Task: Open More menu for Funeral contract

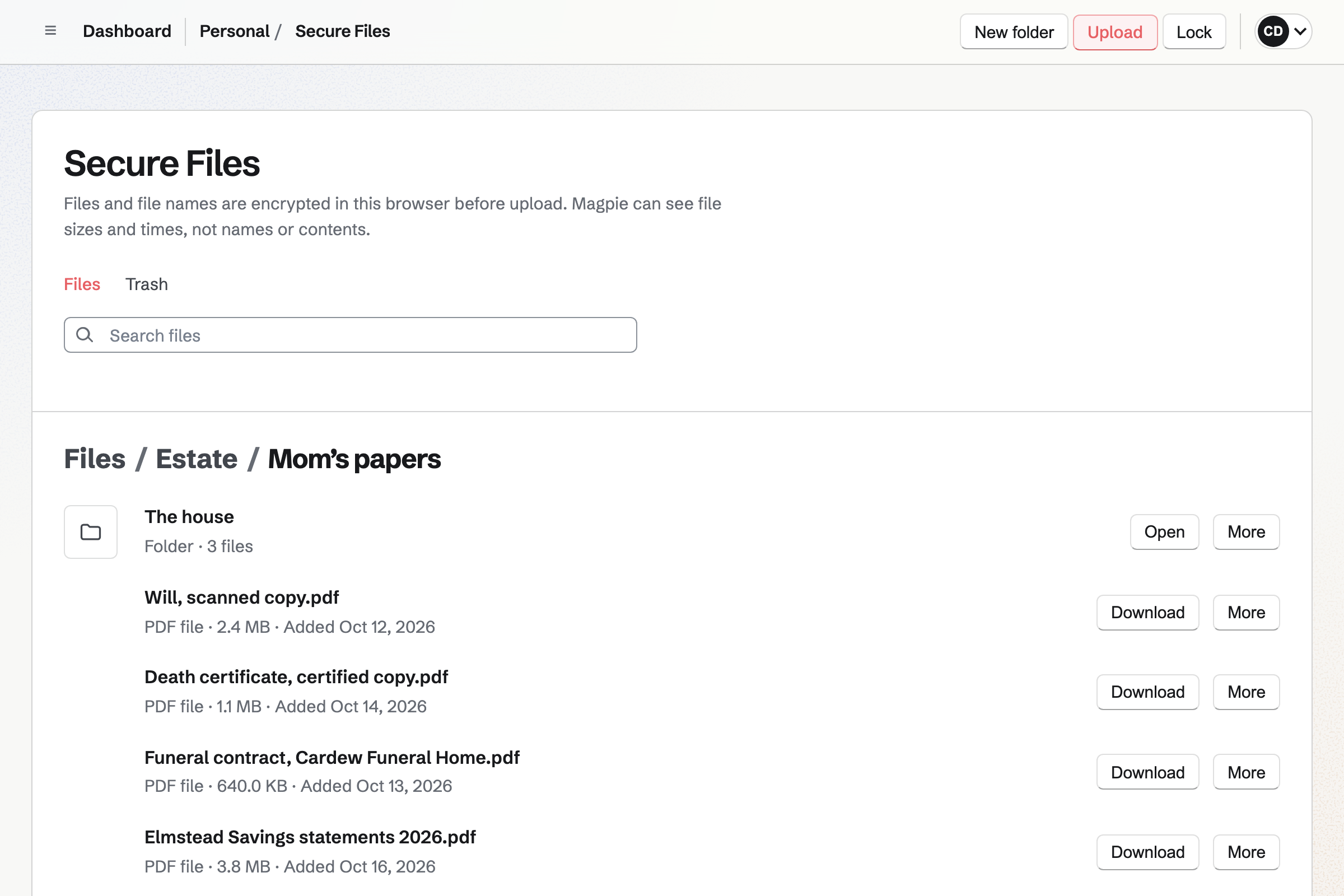Action: pos(1245,772)
